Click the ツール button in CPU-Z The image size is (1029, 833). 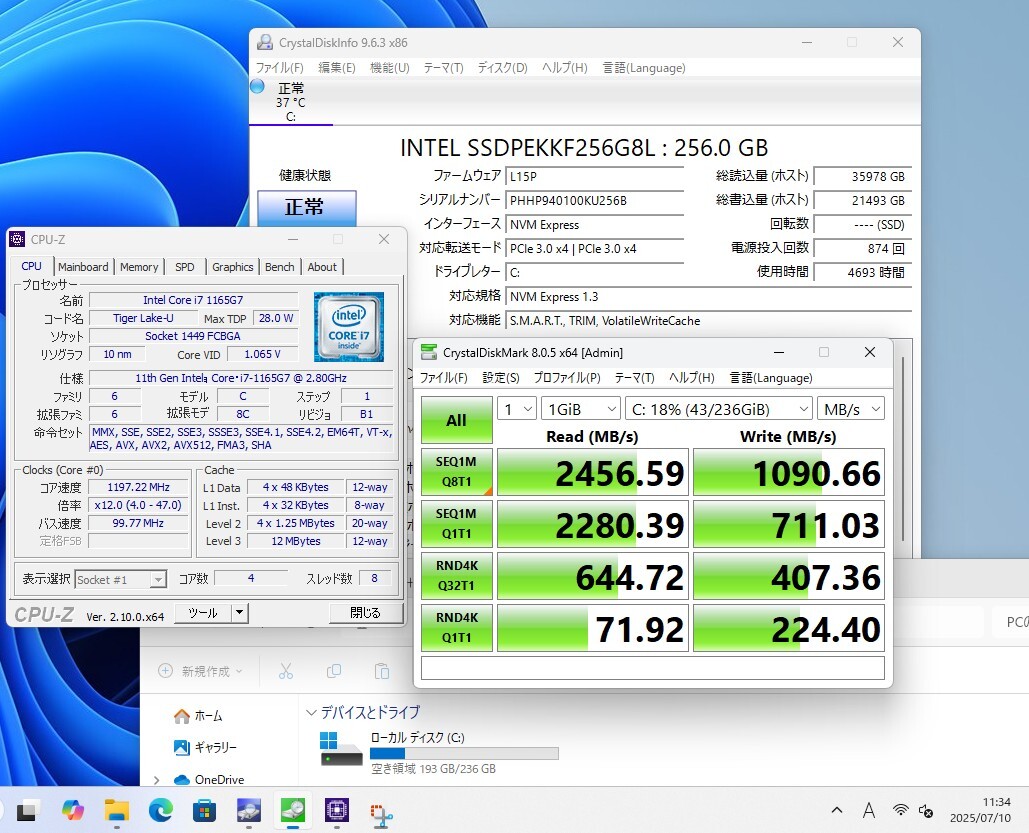(x=203, y=613)
